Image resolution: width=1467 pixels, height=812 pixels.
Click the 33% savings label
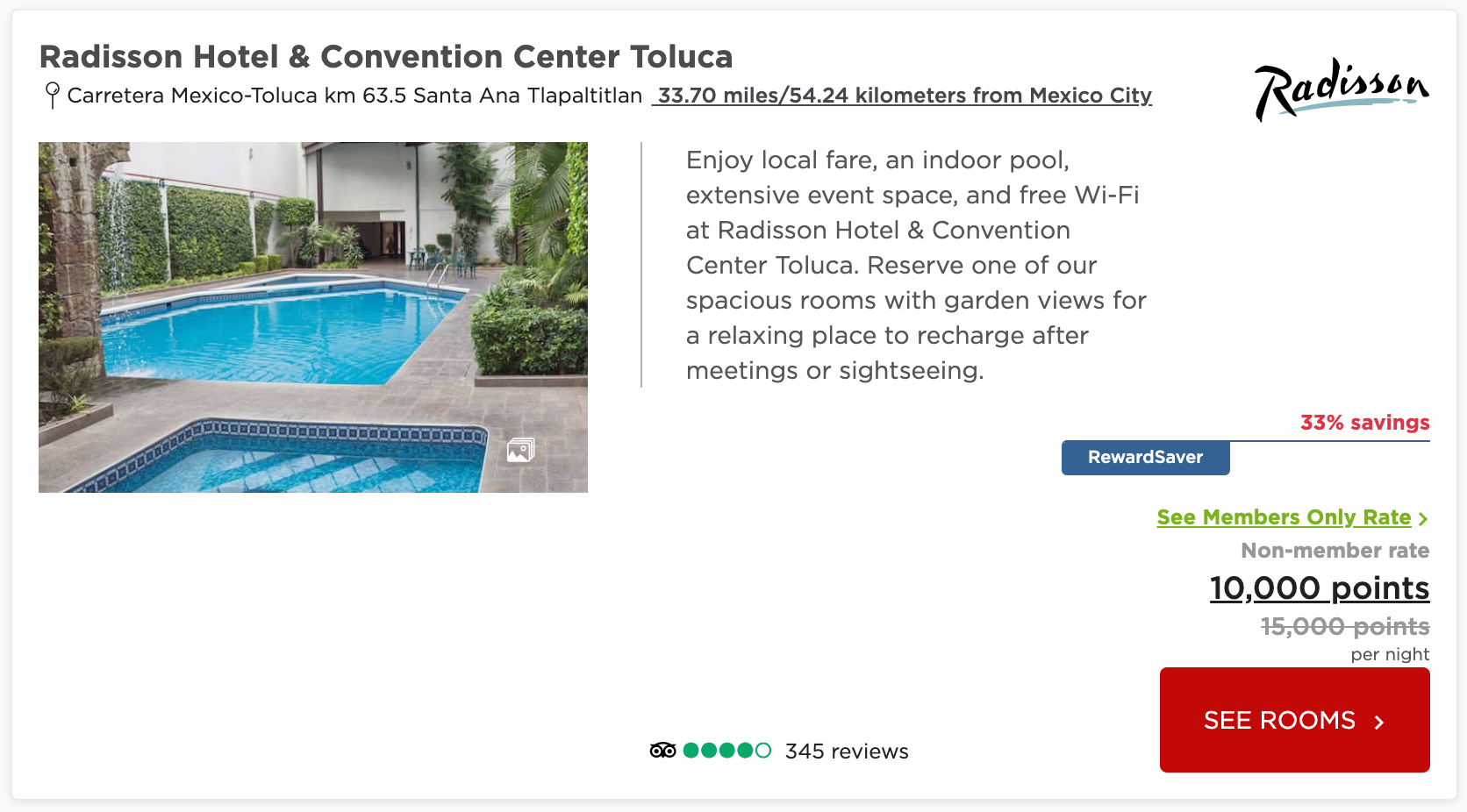click(x=1365, y=423)
